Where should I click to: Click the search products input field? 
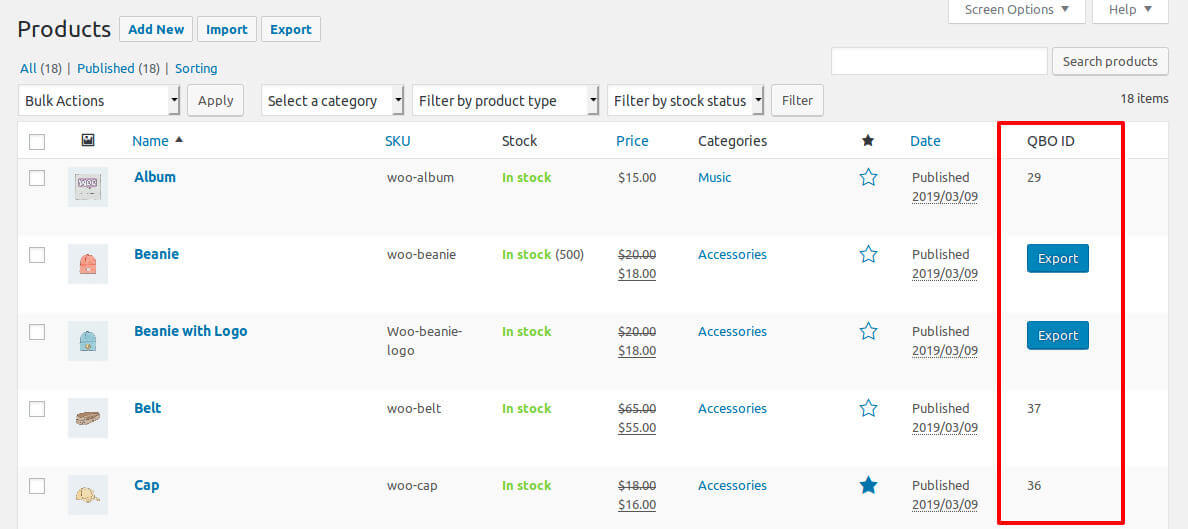click(x=939, y=61)
